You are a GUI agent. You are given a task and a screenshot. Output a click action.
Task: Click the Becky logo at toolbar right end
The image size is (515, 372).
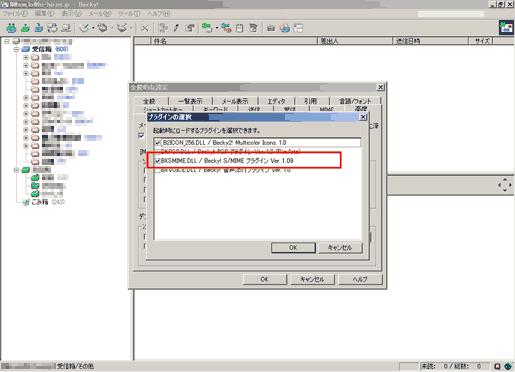506,28
